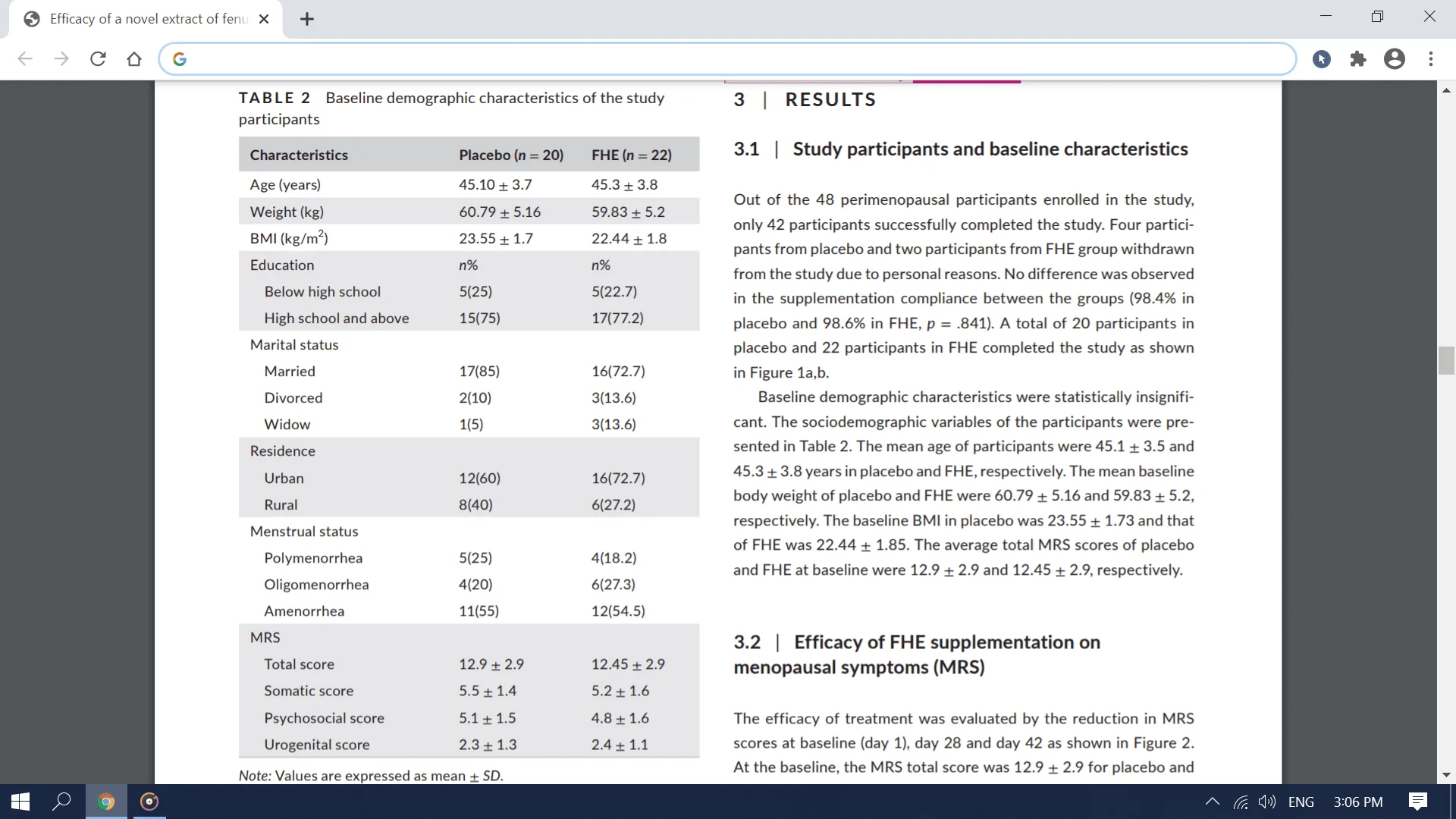Click the '6(27.2)' Rural FHE value
1456x819 pixels.
(x=613, y=504)
